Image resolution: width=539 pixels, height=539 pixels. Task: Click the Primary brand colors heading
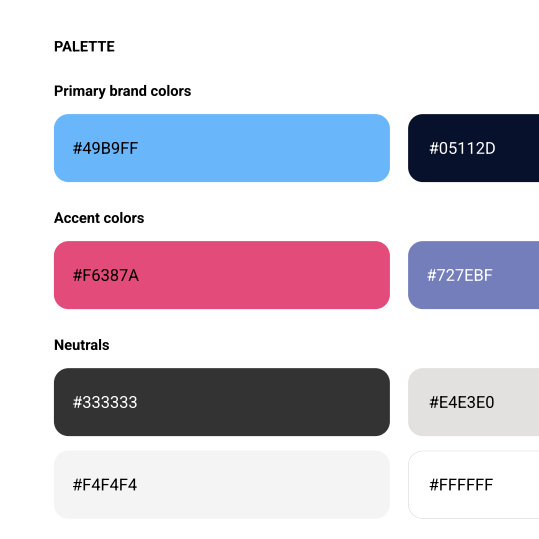[122, 91]
